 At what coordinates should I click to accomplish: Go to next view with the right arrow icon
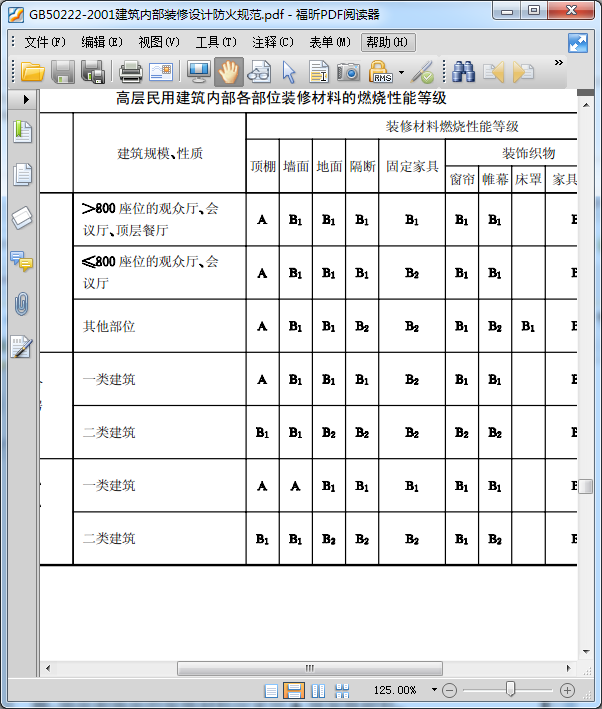tap(523, 72)
